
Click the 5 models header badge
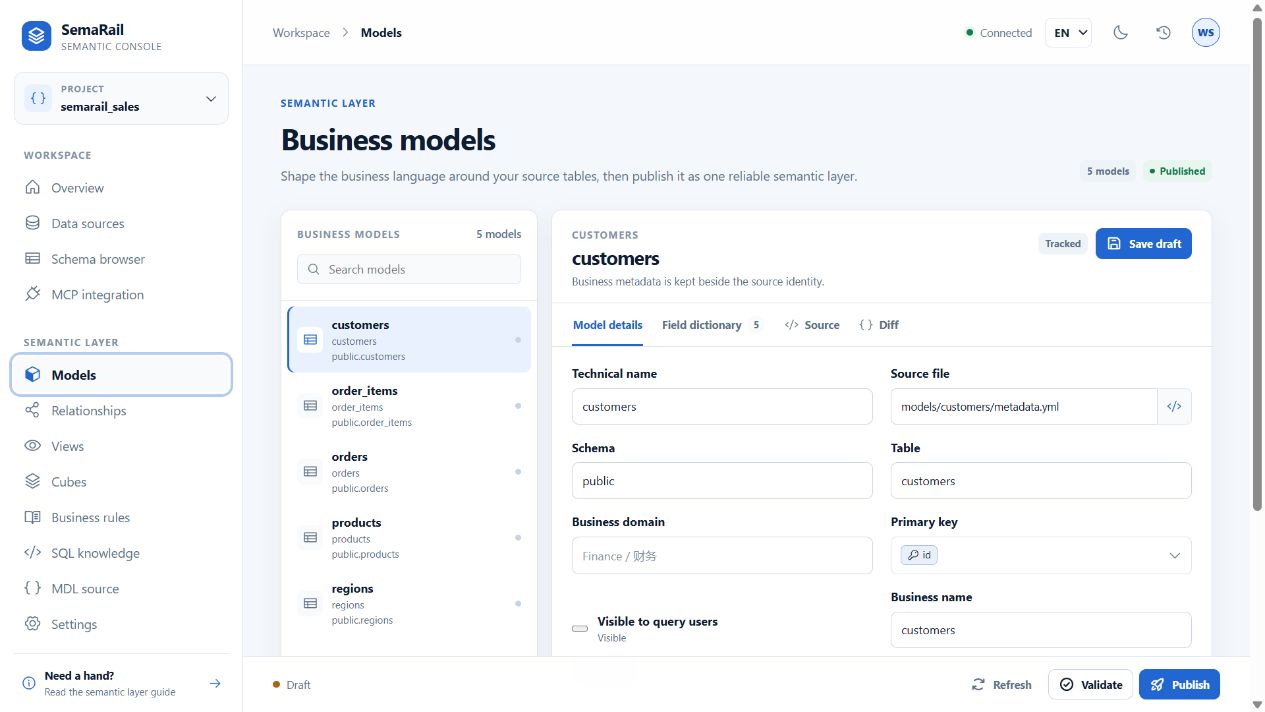point(1108,171)
